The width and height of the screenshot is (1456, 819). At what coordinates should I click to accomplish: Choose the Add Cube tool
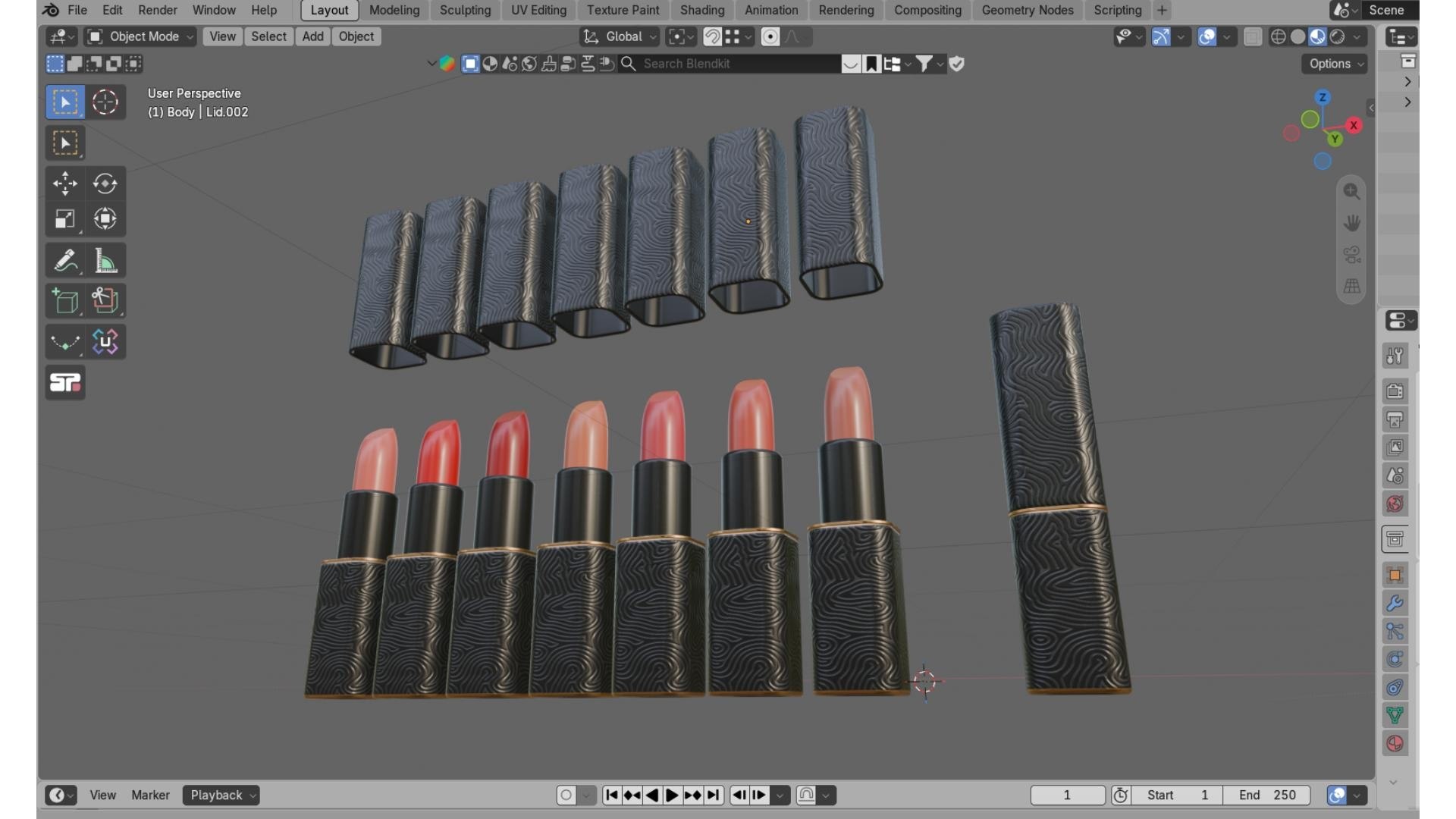(65, 301)
